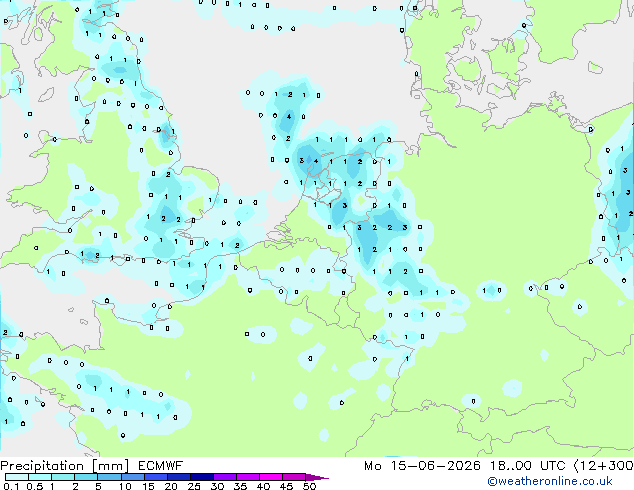Click legend tick label '50'
Image resolution: width=634 pixels, height=490 pixels.
309,486
